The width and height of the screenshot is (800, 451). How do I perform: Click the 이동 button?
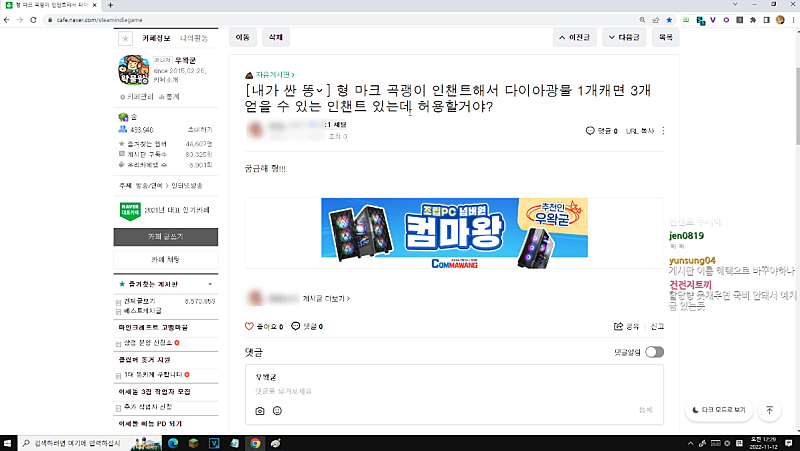coord(243,37)
